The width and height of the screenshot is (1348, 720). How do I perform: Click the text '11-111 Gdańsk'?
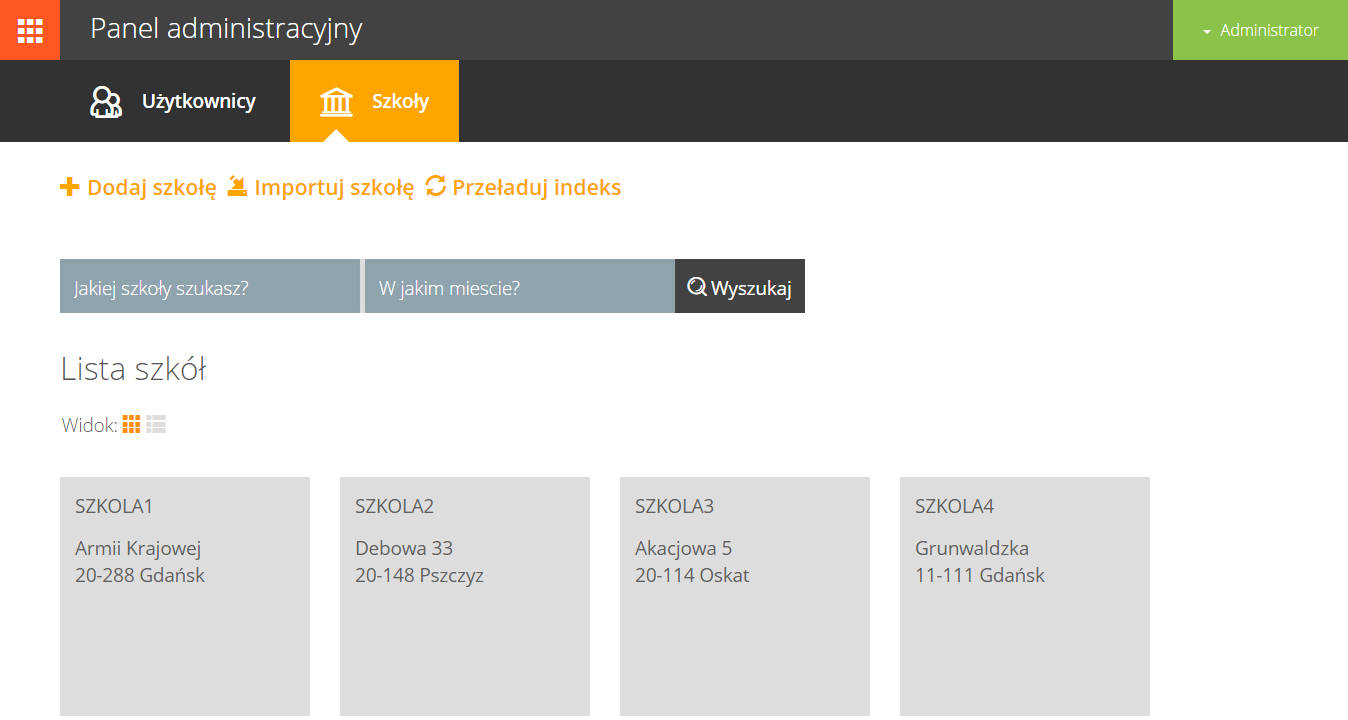(980, 575)
